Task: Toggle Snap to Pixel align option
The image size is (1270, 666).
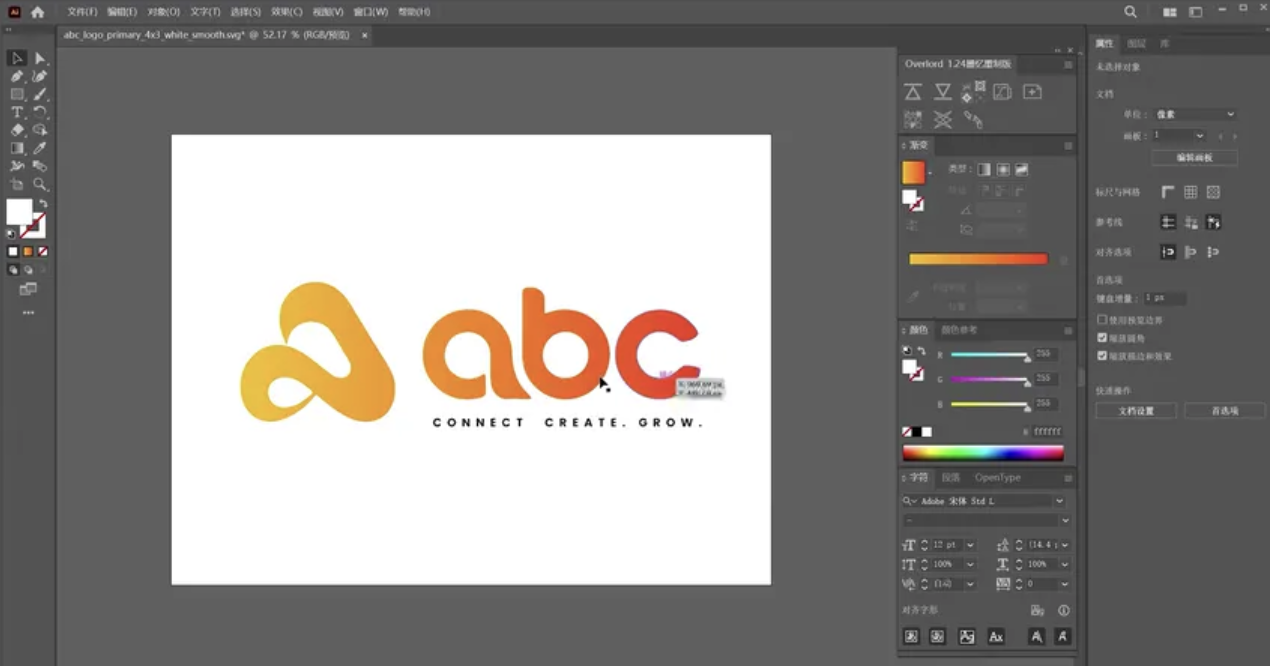Action: tap(1213, 252)
